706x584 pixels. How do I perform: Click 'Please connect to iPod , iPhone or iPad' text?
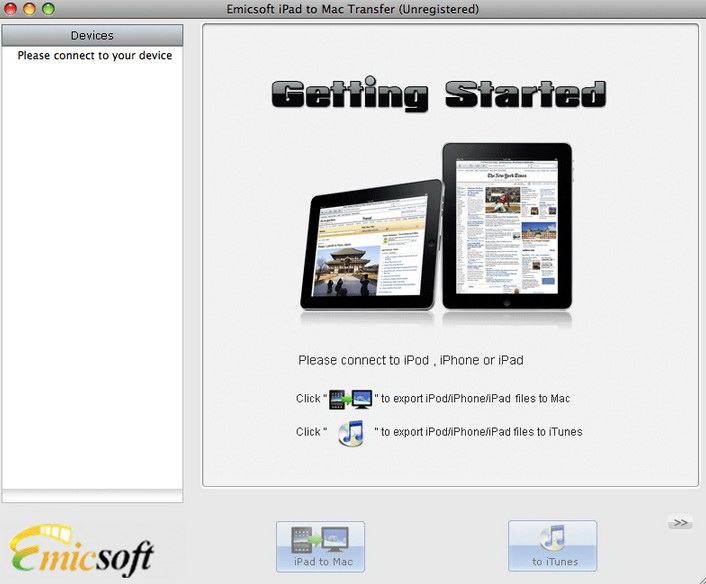411,360
